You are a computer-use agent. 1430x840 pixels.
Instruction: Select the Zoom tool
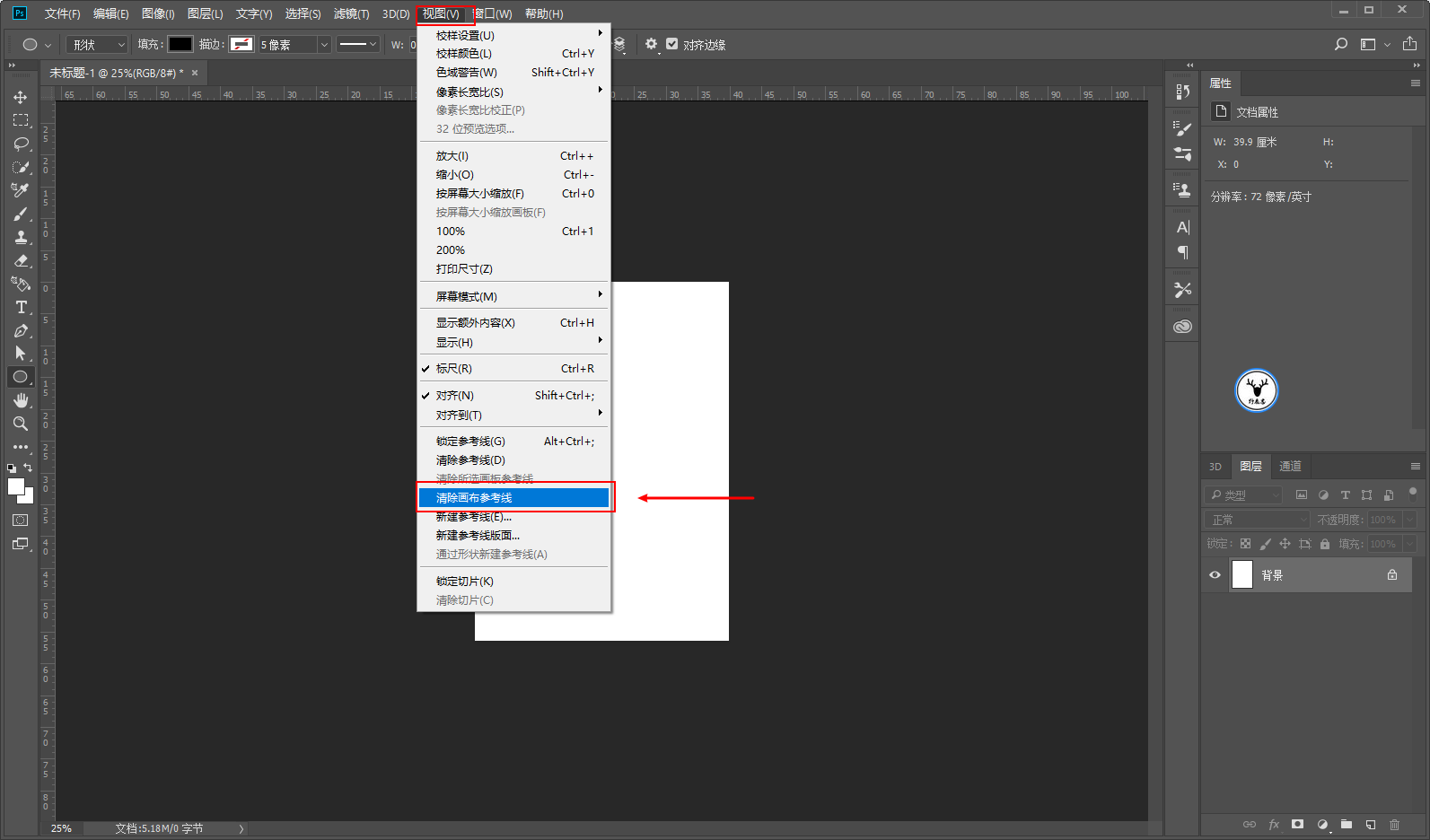pos(21,424)
